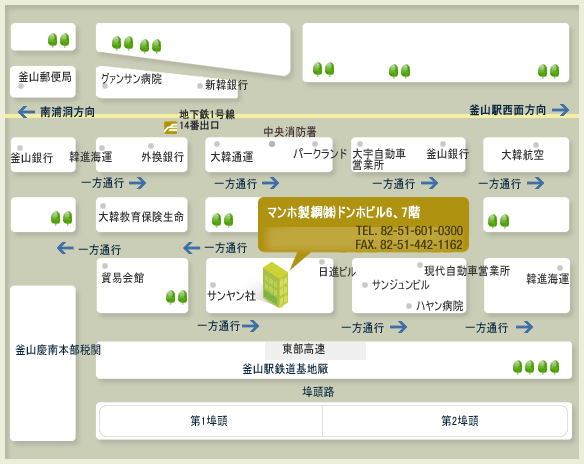
Task: Click the tree pair beside 貿易会館
Action: click(176, 297)
